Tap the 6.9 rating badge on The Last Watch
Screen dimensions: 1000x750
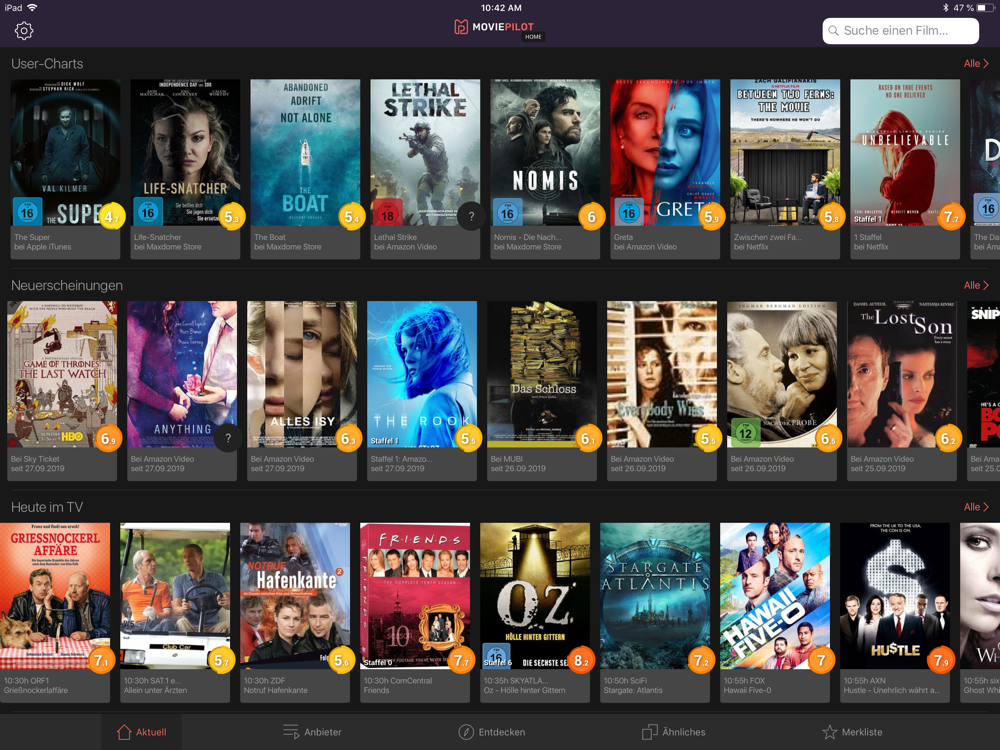(x=108, y=439)
